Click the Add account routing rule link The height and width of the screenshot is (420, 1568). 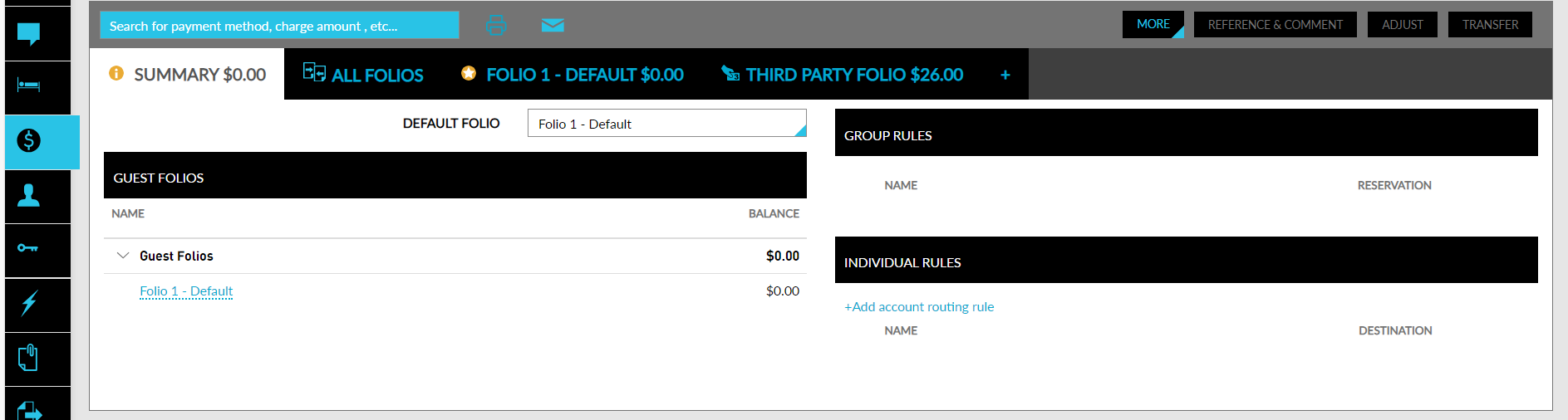pyautogui.click(x=919, y=307)
